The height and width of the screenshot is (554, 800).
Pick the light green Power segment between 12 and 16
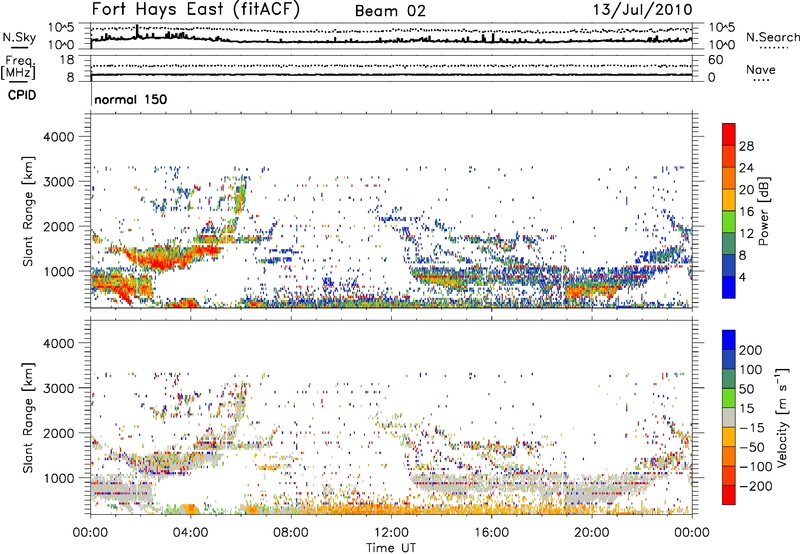(729, 222)
